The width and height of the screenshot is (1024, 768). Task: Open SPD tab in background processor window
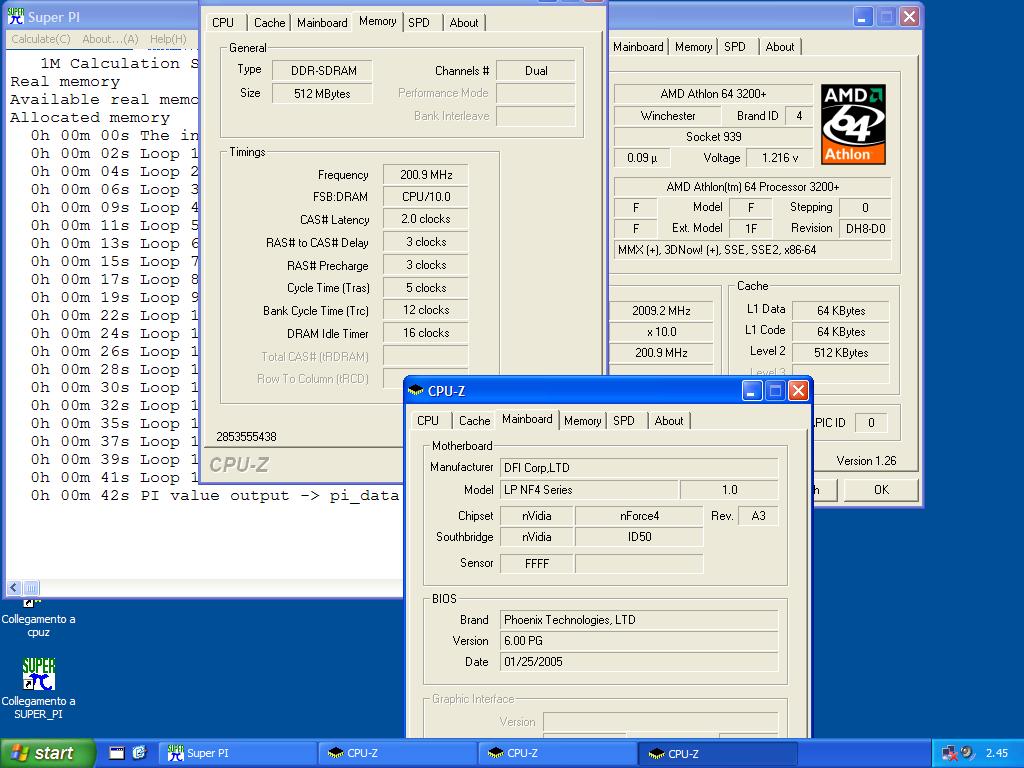[735, 47]
